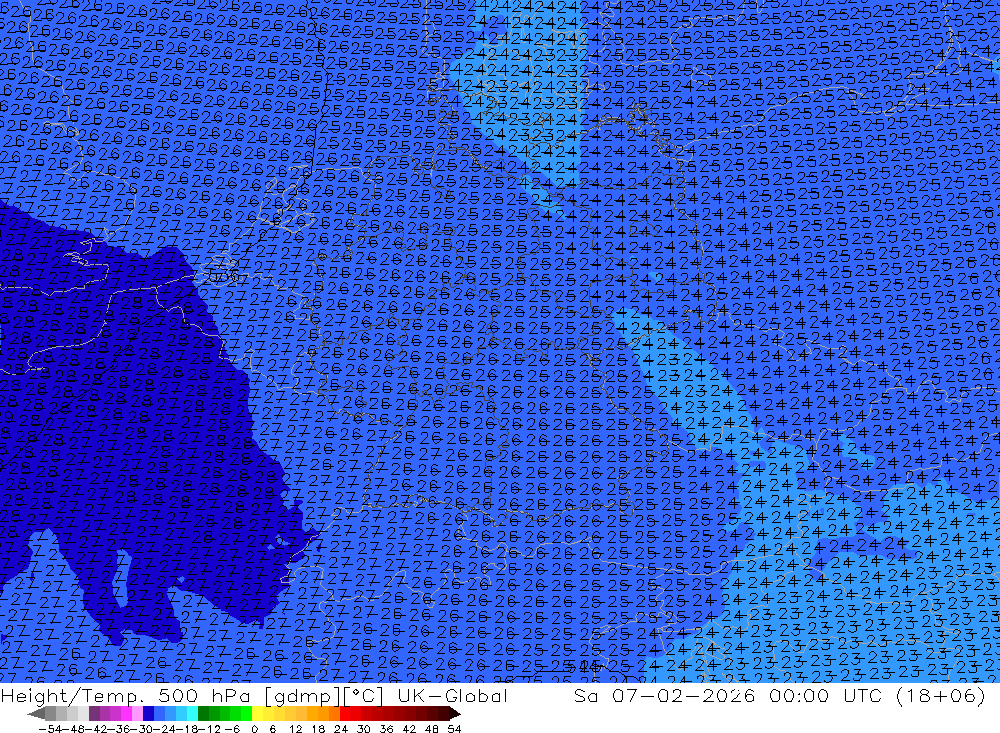Click the -54 legend value
The height and width of the screenshot is (733, 1000).
point(50,729)
